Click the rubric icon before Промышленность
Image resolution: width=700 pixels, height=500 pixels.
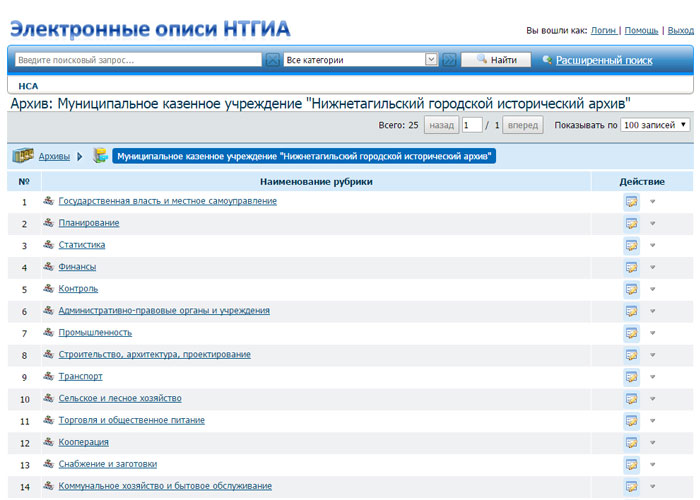pyautogui.click(x=48, y=332)
